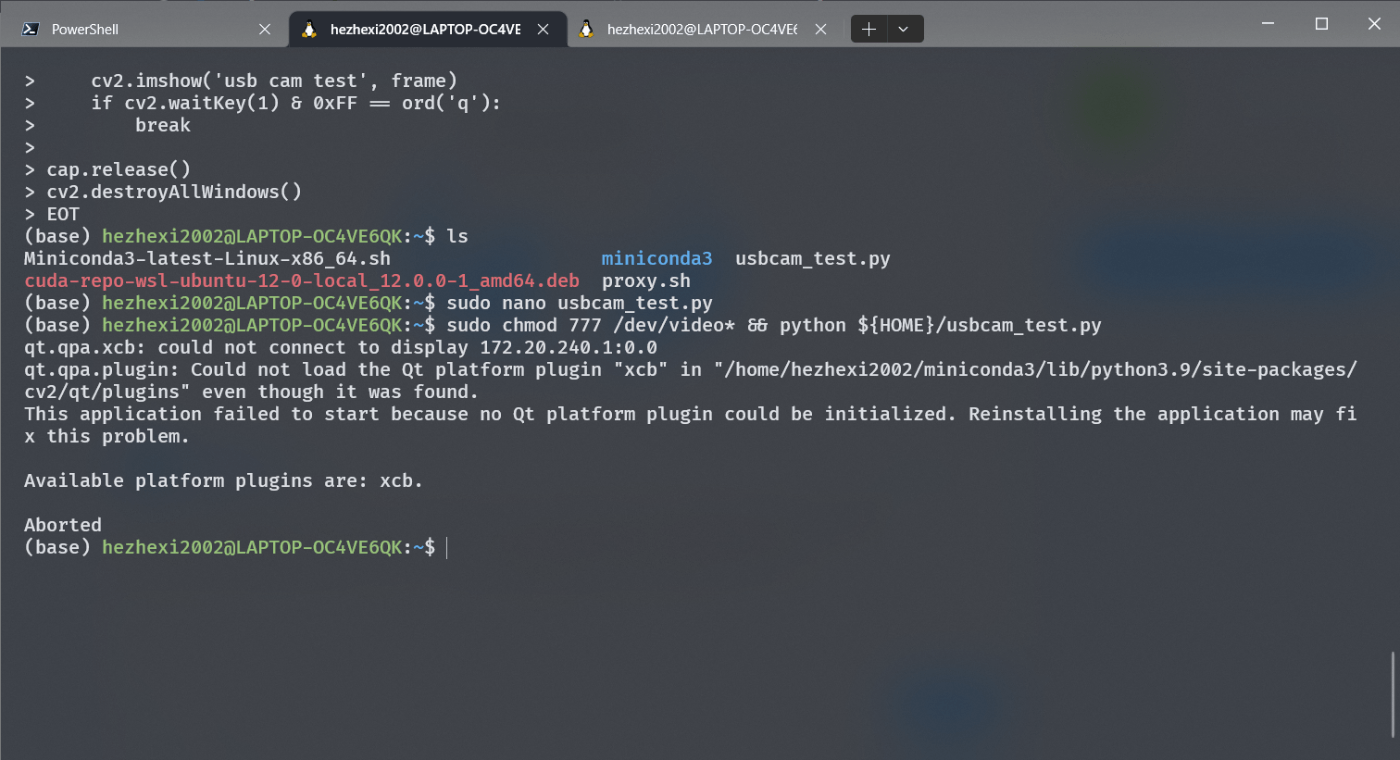The image size is (1400, 760).
Task: Click the 'cv2.destroyAllWindows()' line
Action: point(174,191)
